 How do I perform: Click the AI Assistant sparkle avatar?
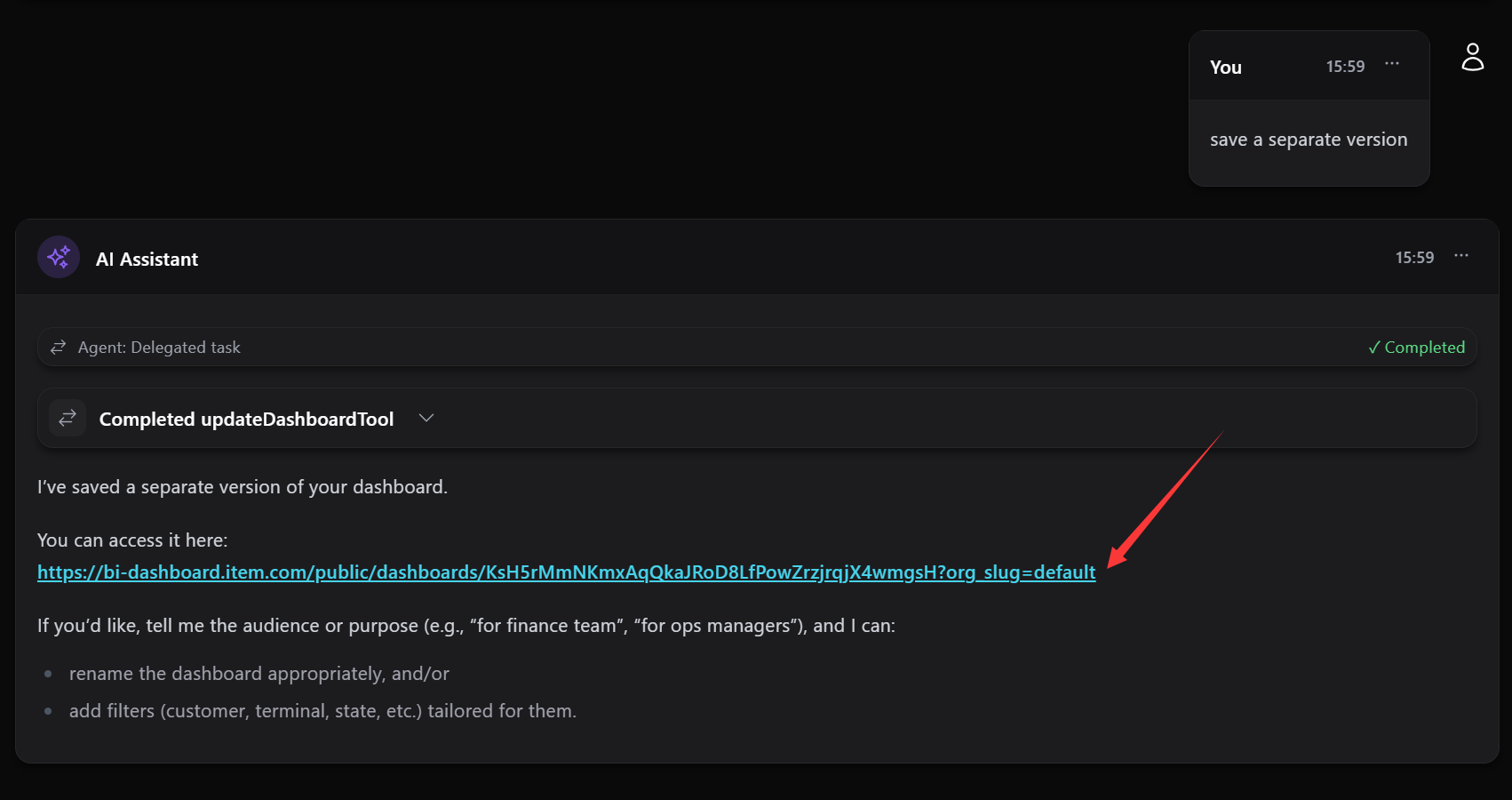click(x=58, y=257)
